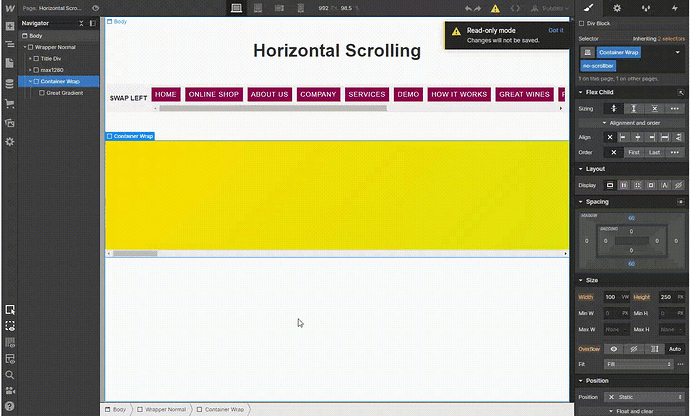Toggle the Navigator panel sidebar icon
690x416 pixels.
coord(10,44)
